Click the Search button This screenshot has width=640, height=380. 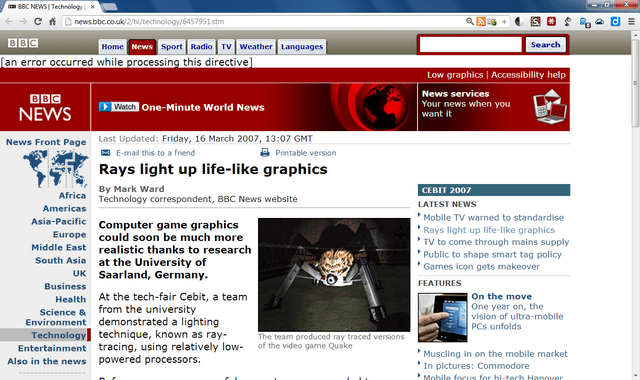[x=546, y=44]
